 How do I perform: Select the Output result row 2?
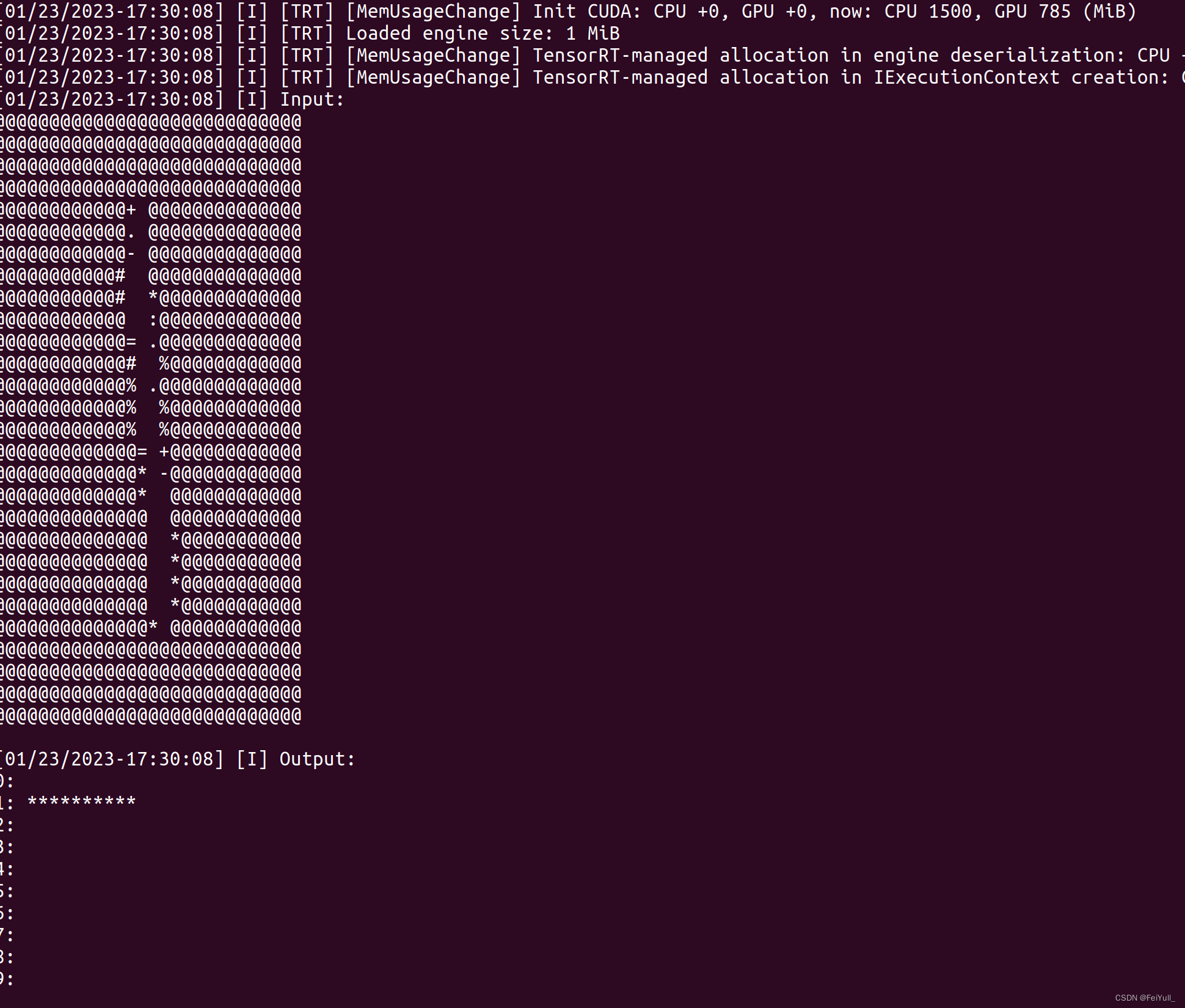coord(10,824)
